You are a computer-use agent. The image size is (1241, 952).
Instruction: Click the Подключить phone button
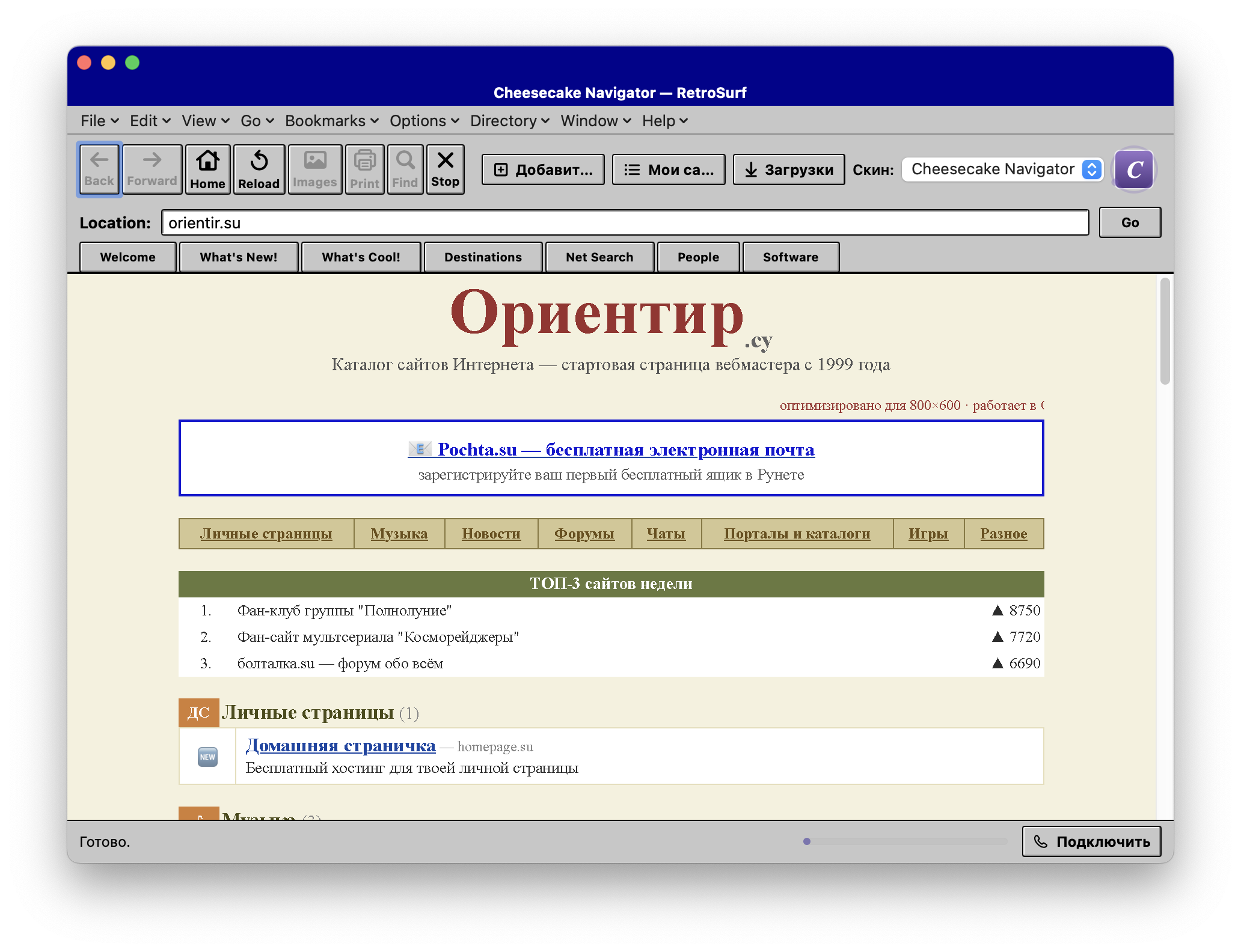tap(1091, 841)
